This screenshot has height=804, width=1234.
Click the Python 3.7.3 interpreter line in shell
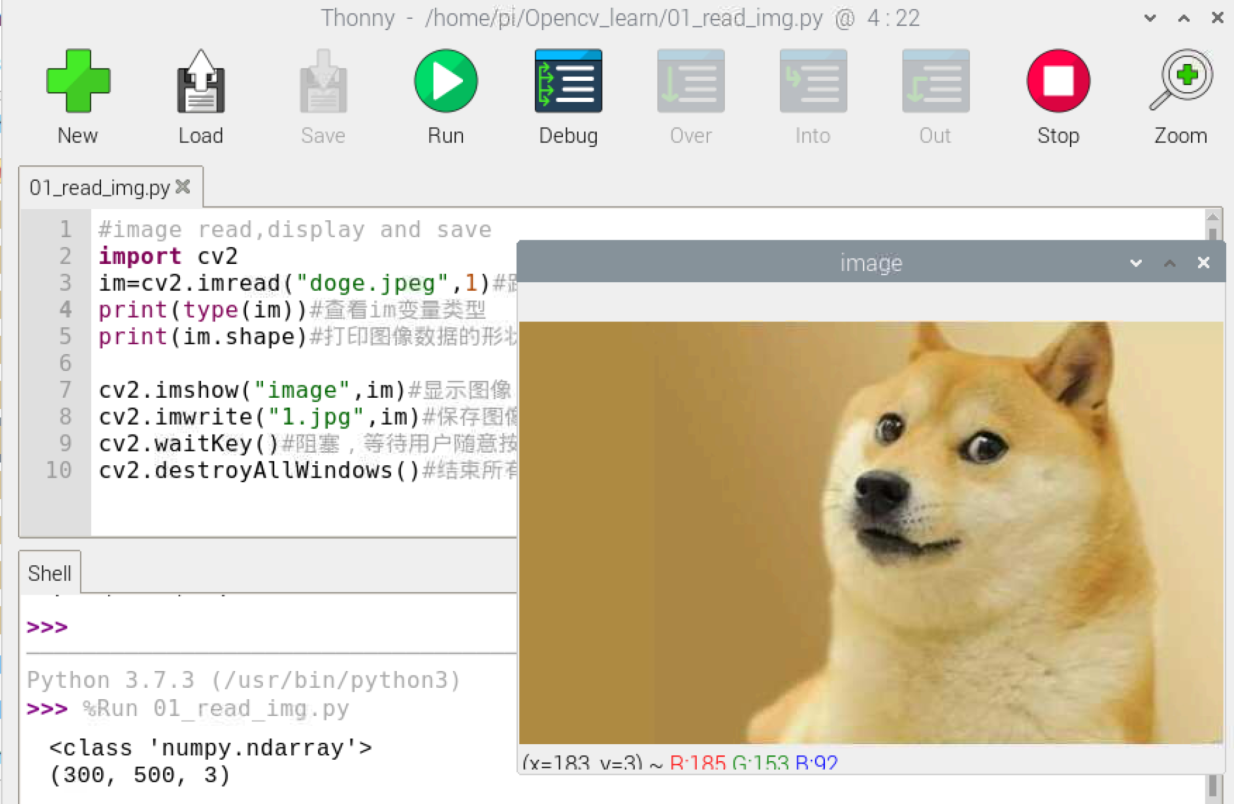click(x=244, y=681)
